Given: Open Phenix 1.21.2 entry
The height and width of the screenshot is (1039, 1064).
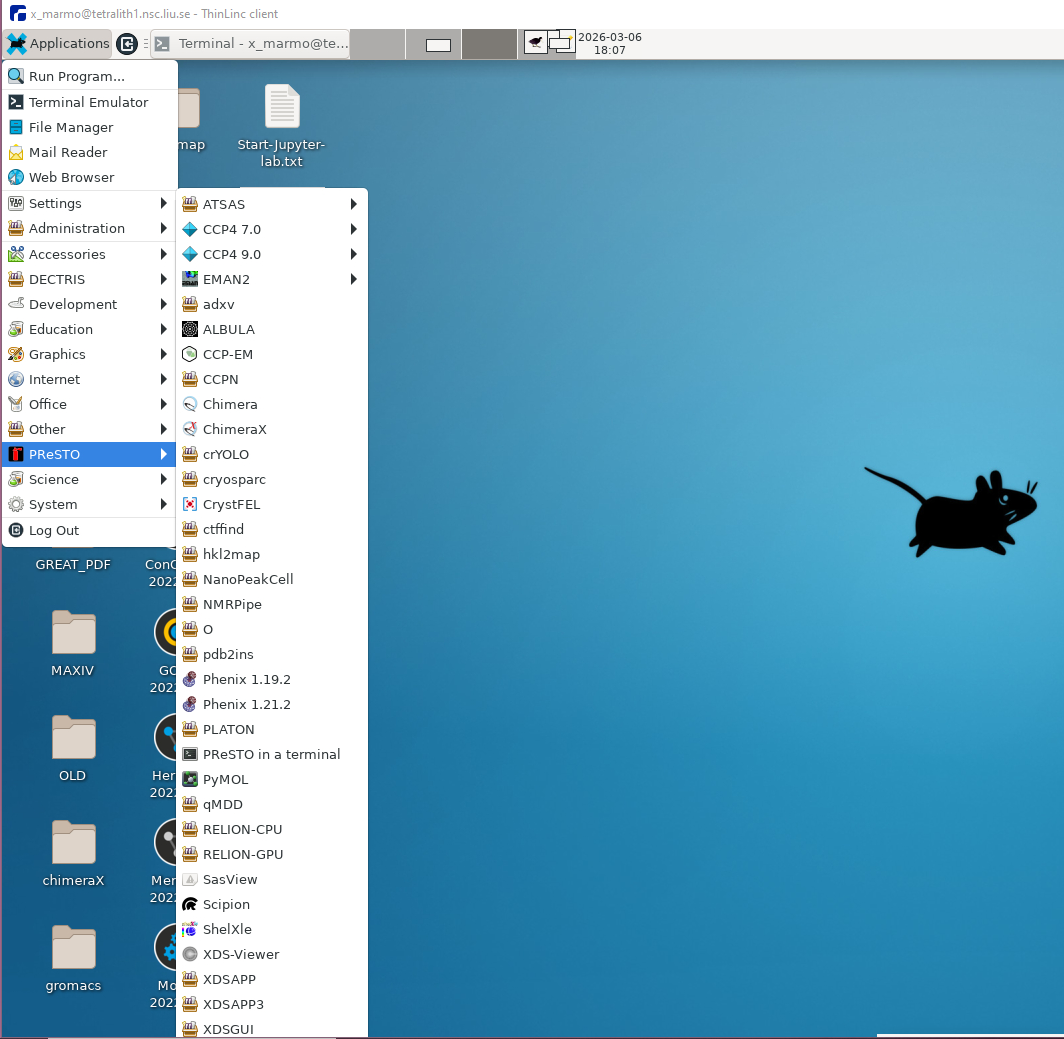Looking at the screenshot, I should (246, 704).
